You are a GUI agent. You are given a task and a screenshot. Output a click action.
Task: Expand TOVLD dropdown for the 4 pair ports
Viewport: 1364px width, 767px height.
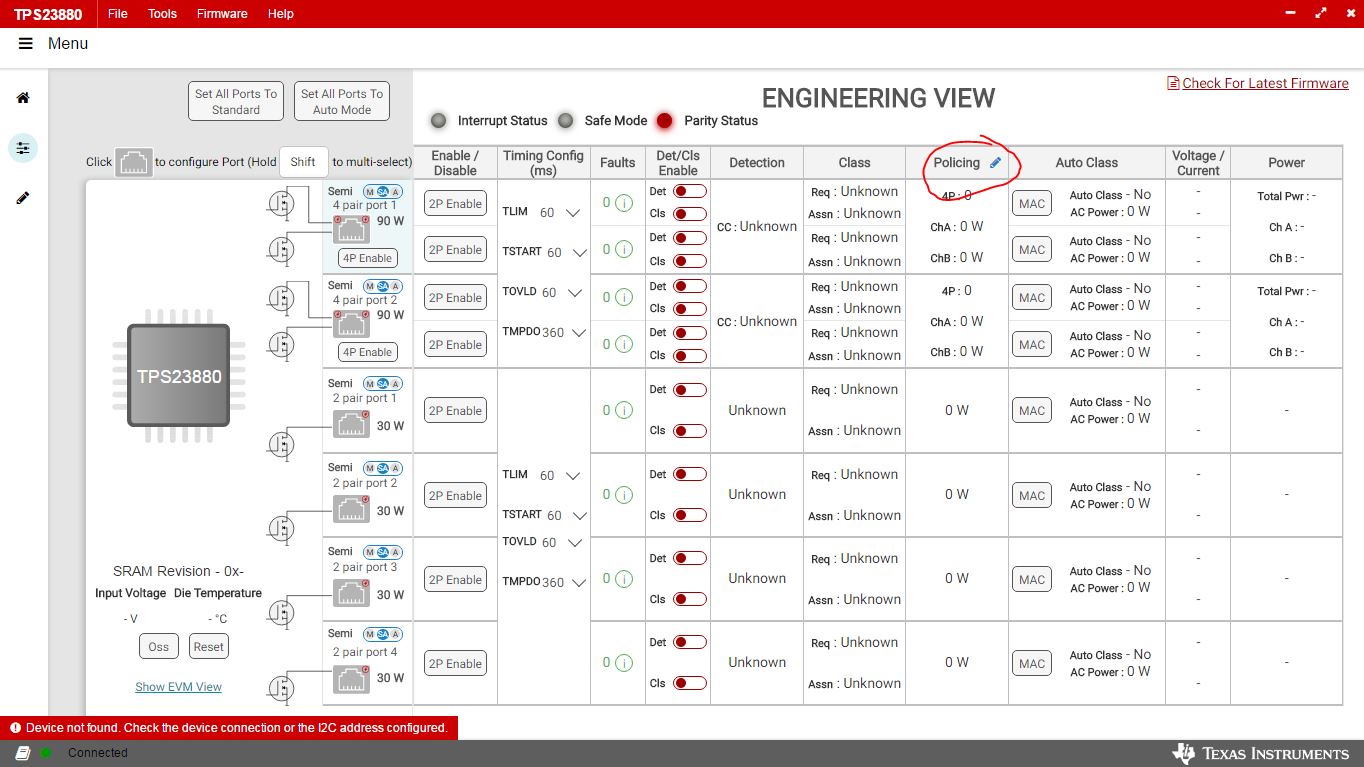[575, 293]
